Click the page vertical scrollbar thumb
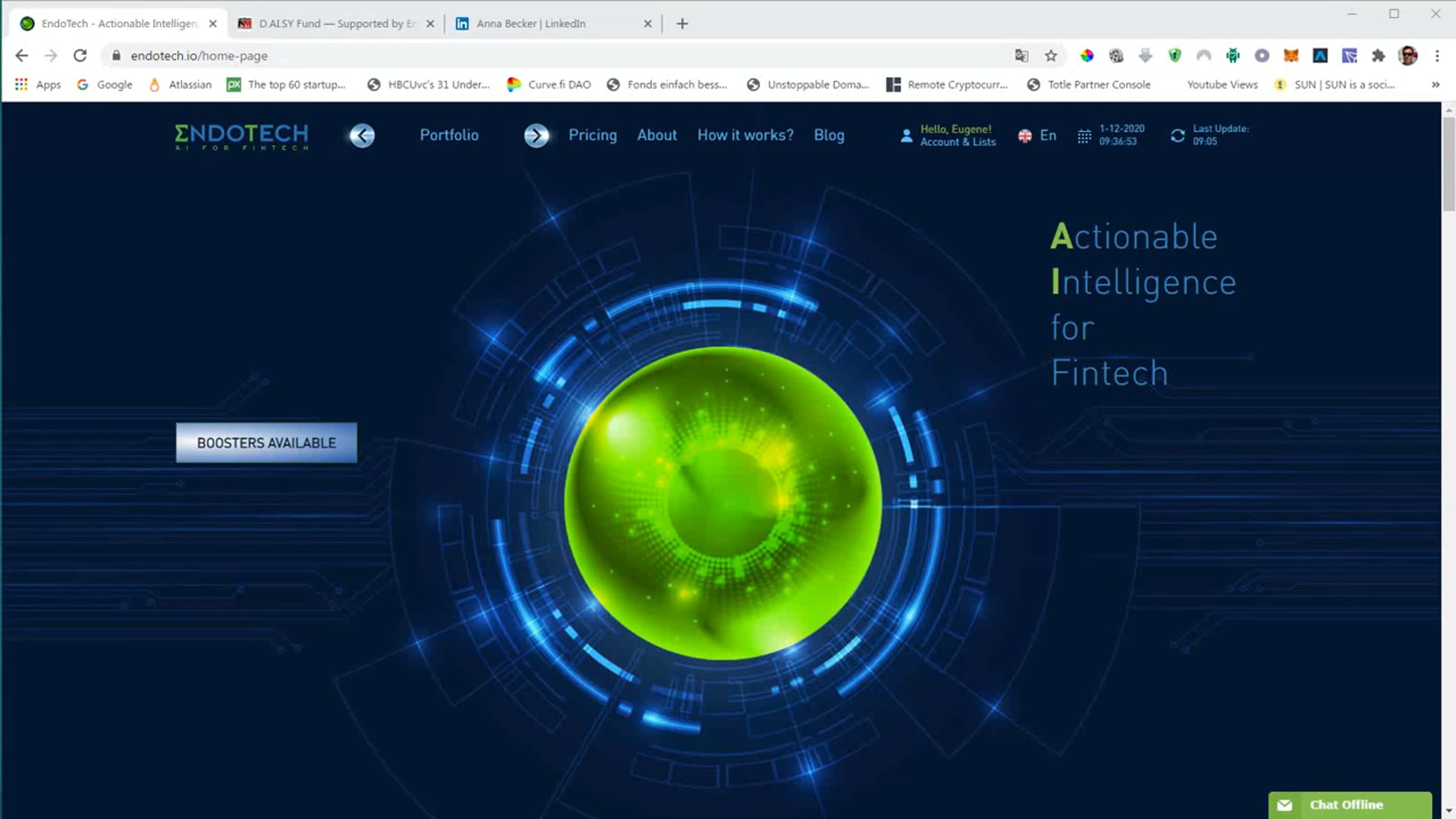 pos(1449,164)
